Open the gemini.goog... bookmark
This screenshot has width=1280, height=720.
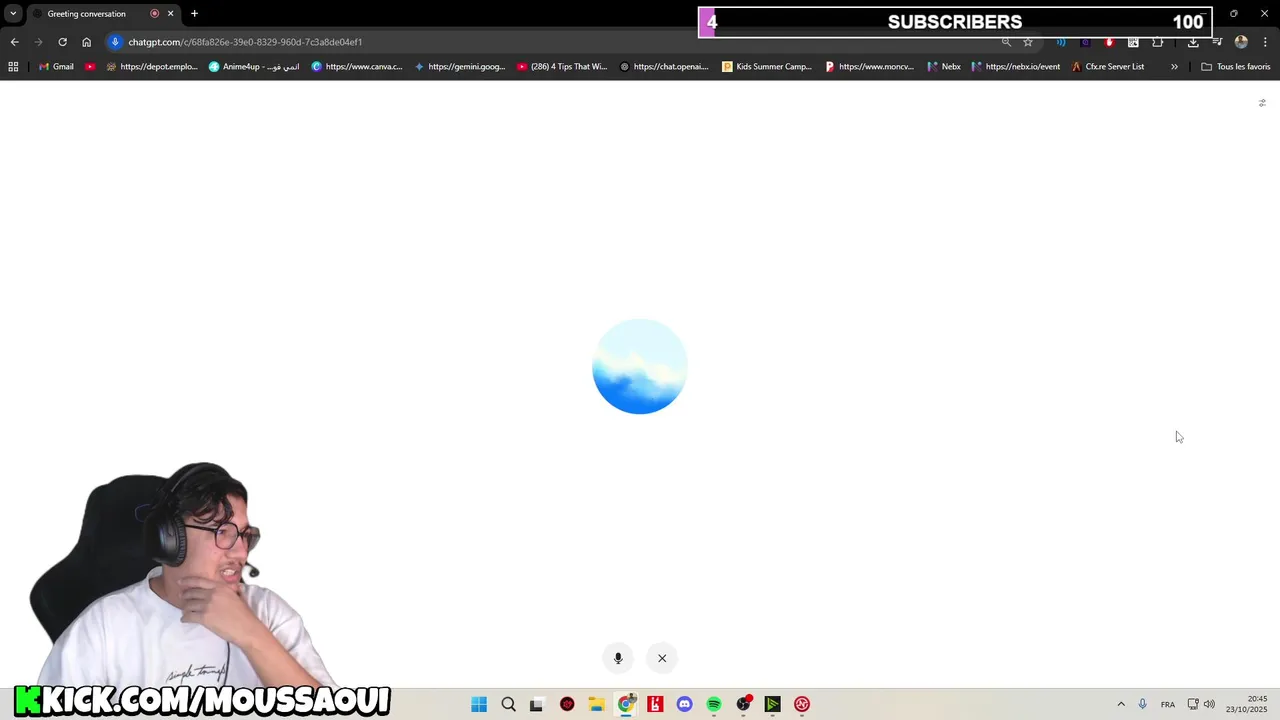(460, 67)
